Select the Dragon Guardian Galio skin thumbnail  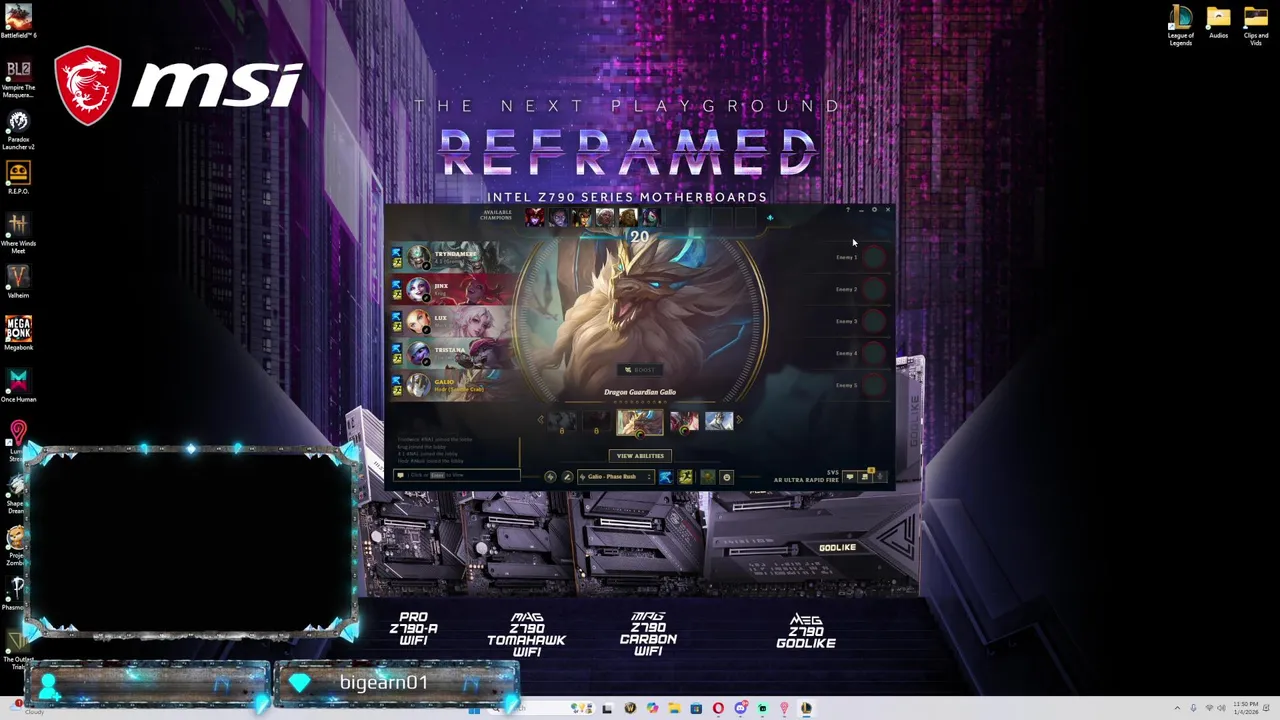point(640,422)
